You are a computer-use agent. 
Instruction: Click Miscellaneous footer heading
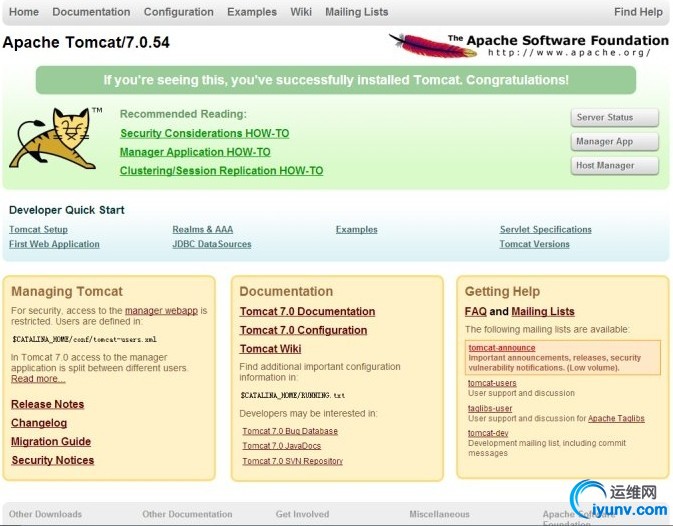click(x=440, y=514)
